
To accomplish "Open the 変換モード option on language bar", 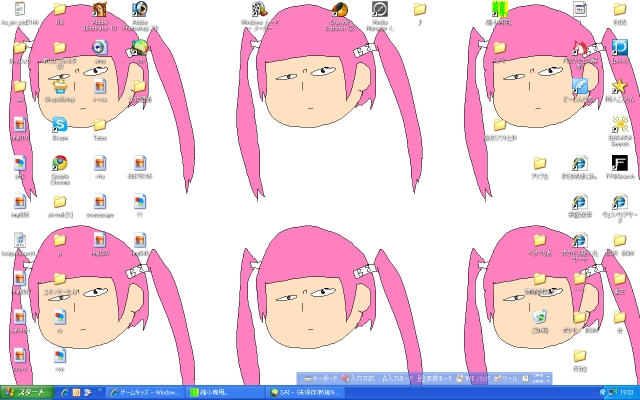I will point(436,379).
